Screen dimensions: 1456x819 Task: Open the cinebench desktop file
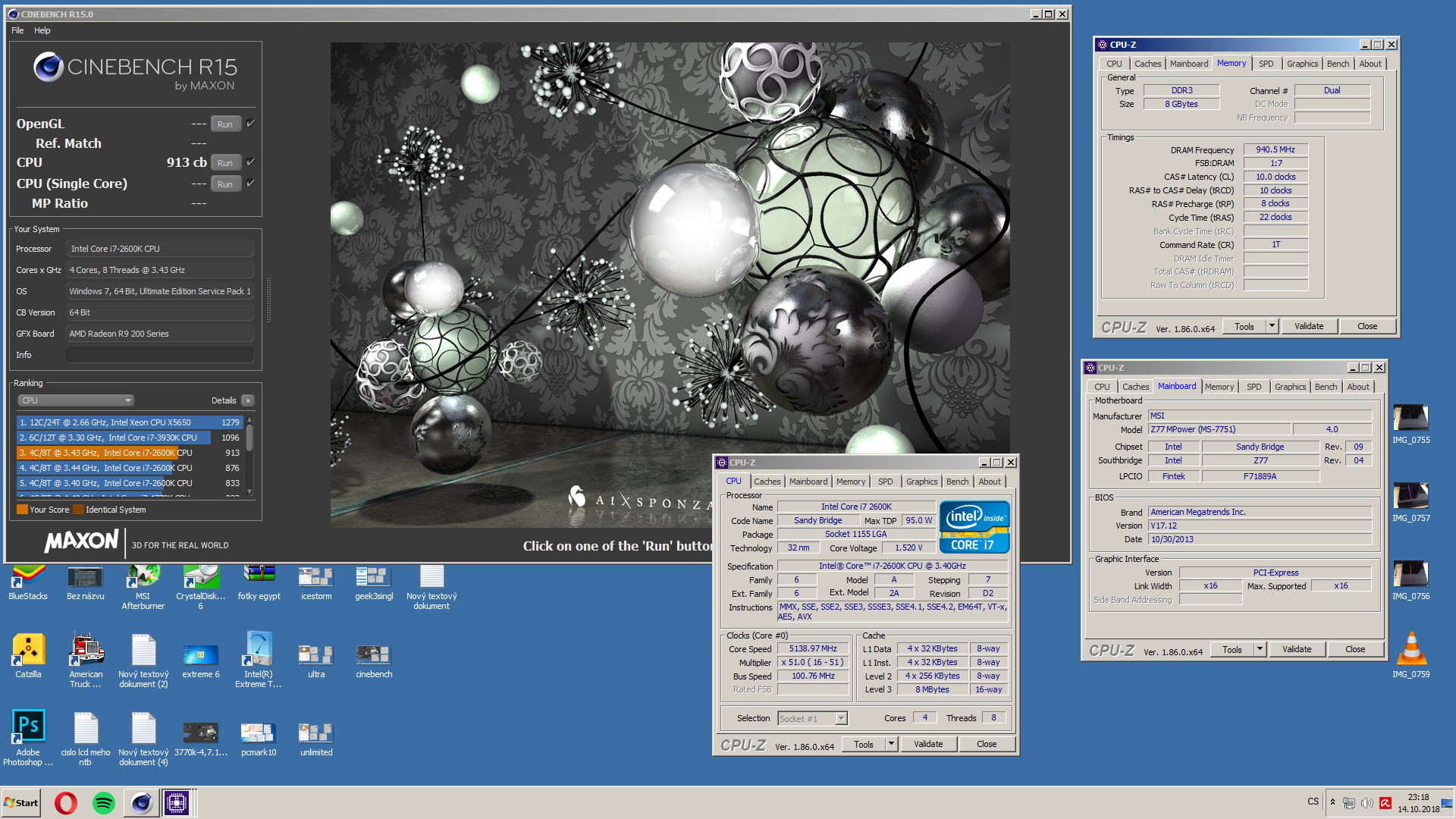[x=374, y=660]
